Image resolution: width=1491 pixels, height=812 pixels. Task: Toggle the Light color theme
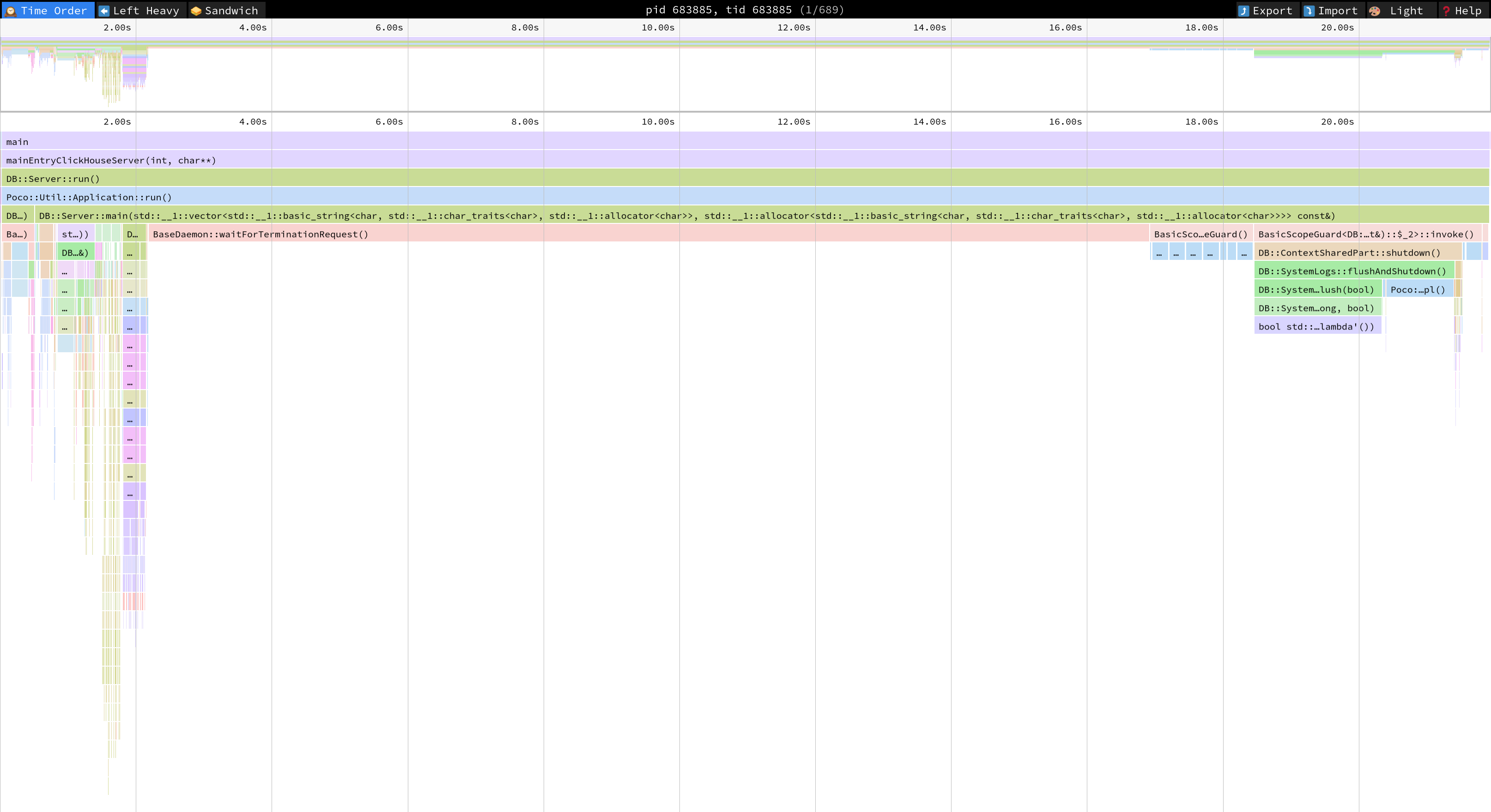(x=1406, y=11)
